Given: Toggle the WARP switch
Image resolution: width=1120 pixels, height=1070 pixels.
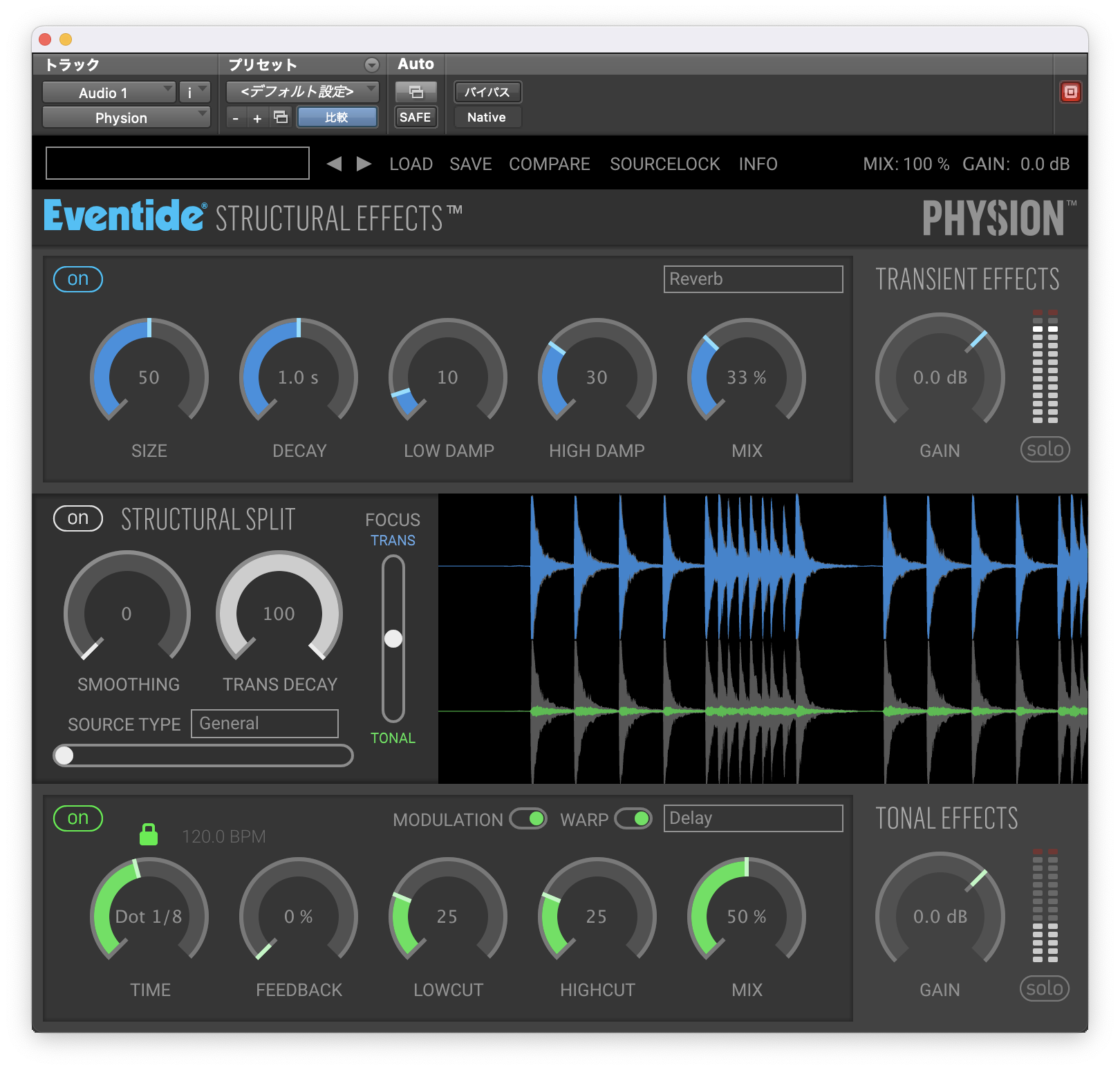Looking at the screenshot, I should (x=633, y=819).
